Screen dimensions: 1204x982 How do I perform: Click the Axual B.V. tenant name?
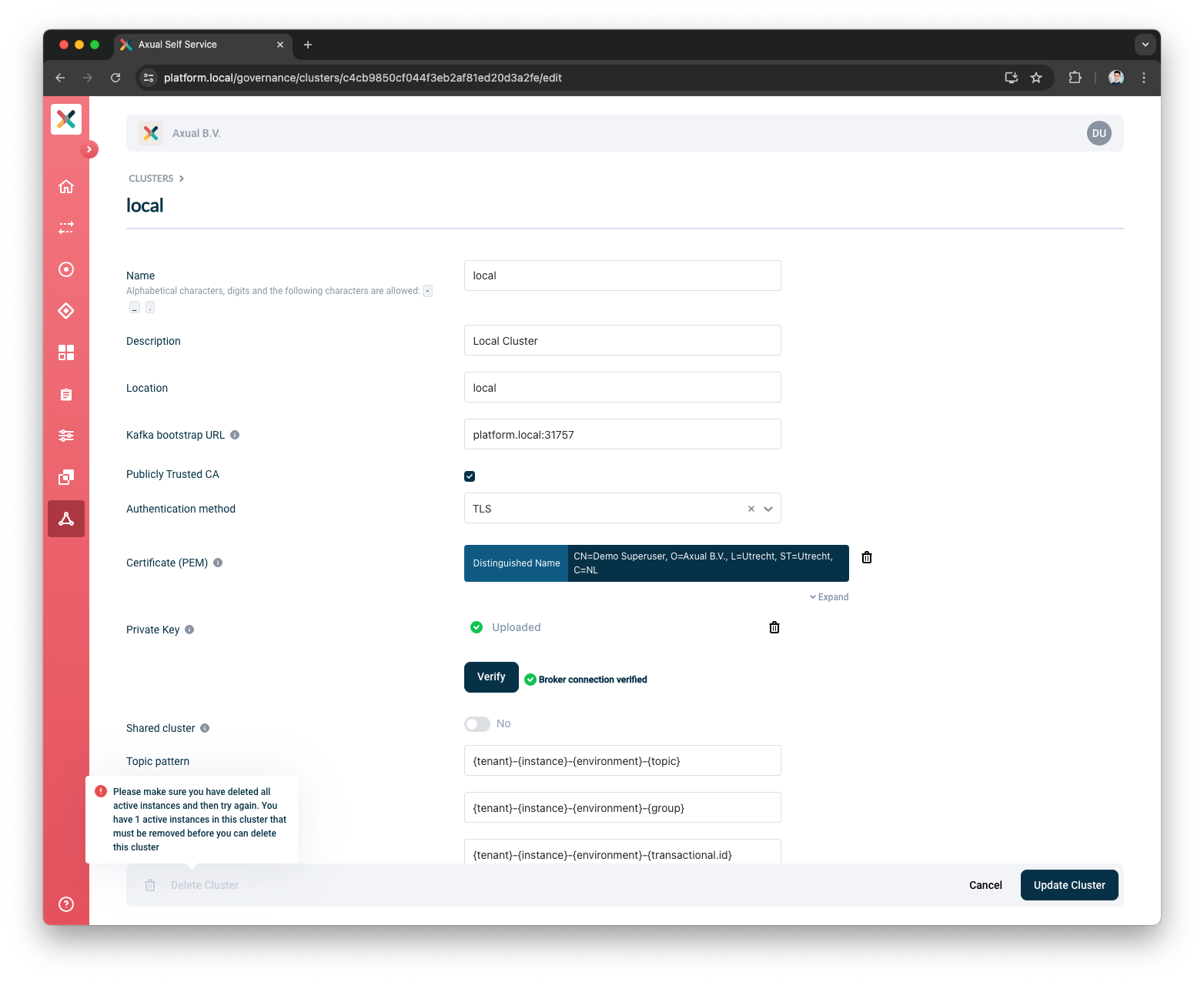coord(196,133)
